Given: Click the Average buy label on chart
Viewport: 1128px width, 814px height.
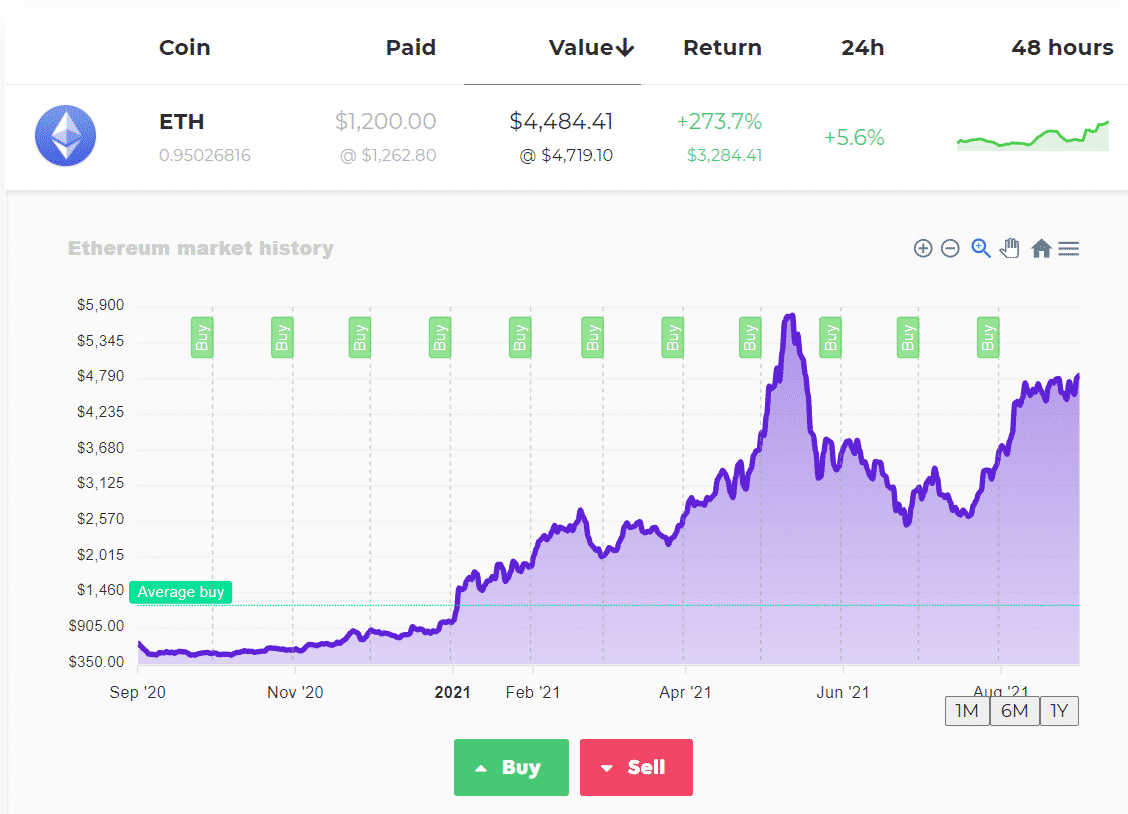Looking at the screenshot, I should (x=180, y=592).
